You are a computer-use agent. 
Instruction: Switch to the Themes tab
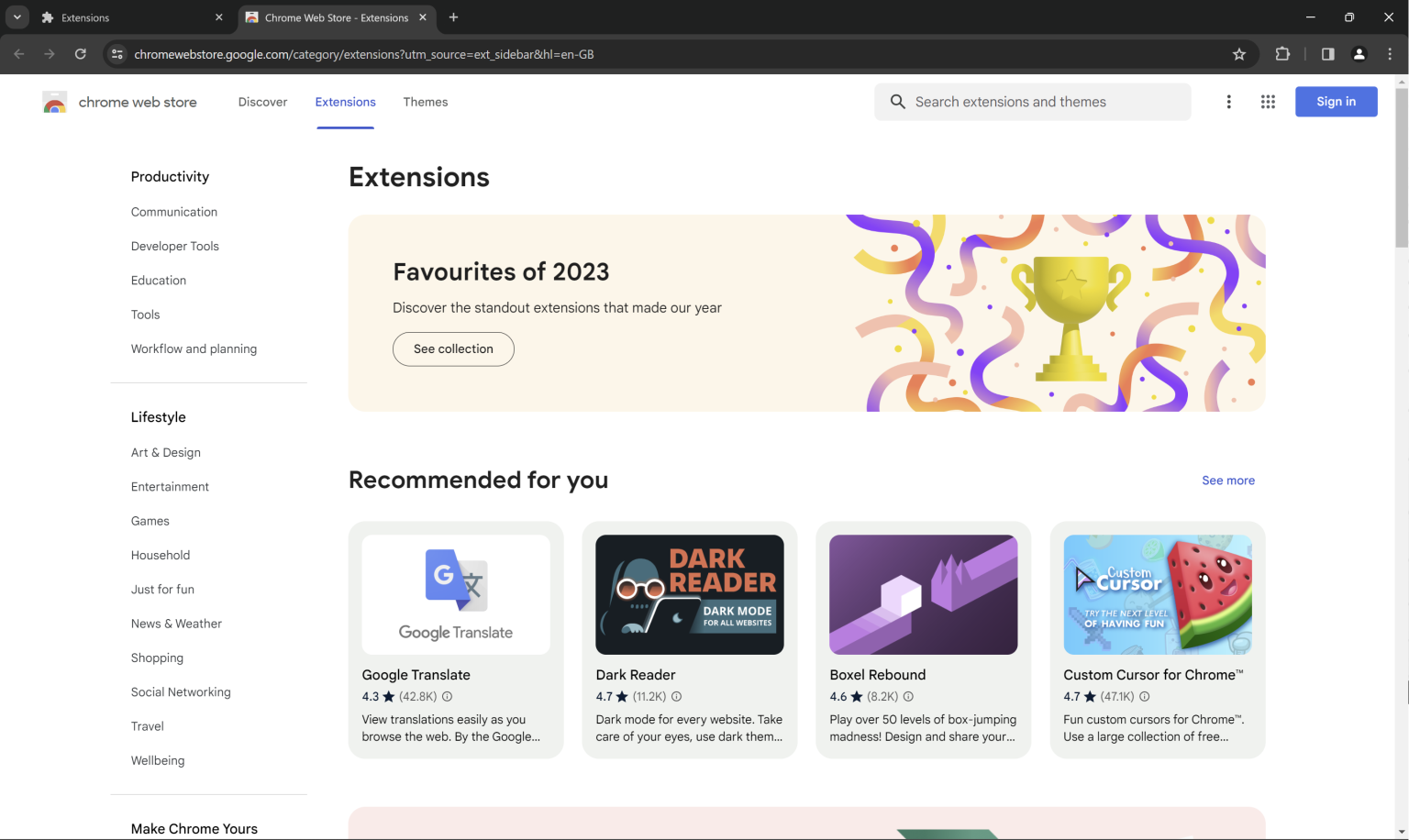[x=426, y=102]
